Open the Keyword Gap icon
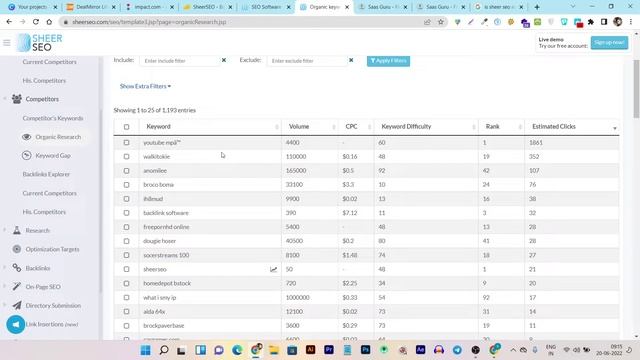The height and width of the screenshot is (360, 640). coord(27,156)
